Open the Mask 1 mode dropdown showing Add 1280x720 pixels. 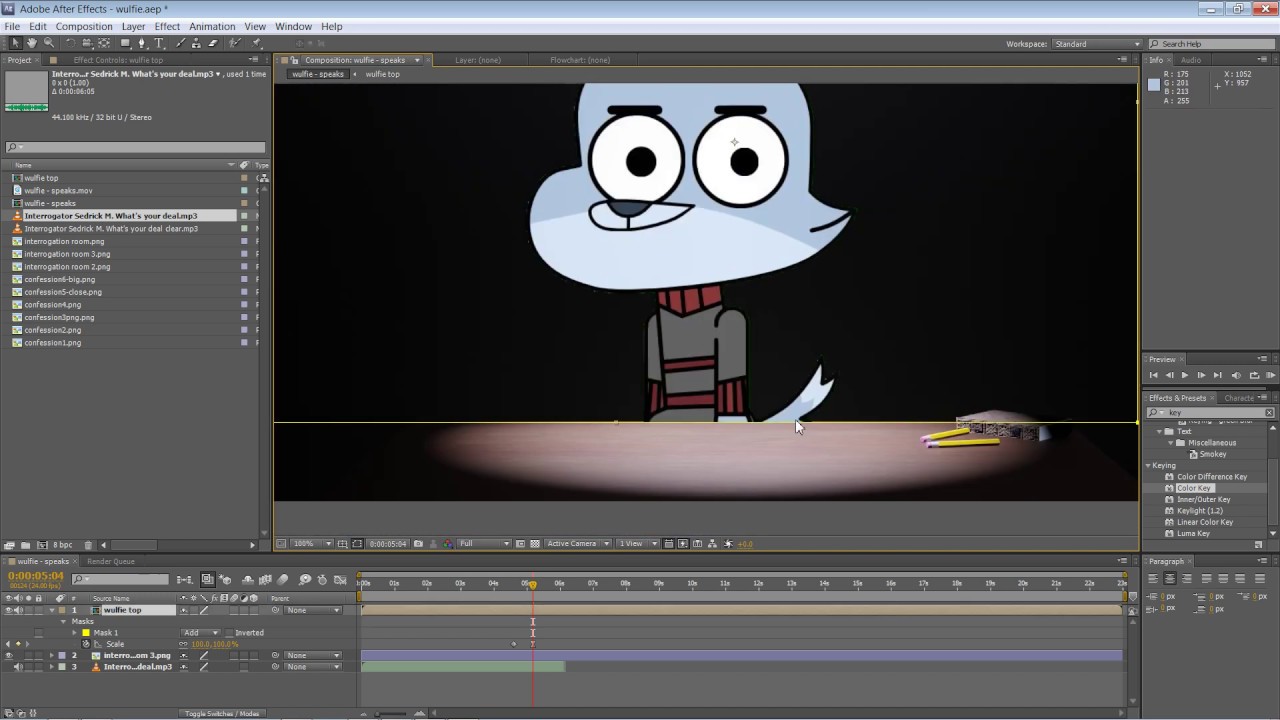click(x=203, y=633)
